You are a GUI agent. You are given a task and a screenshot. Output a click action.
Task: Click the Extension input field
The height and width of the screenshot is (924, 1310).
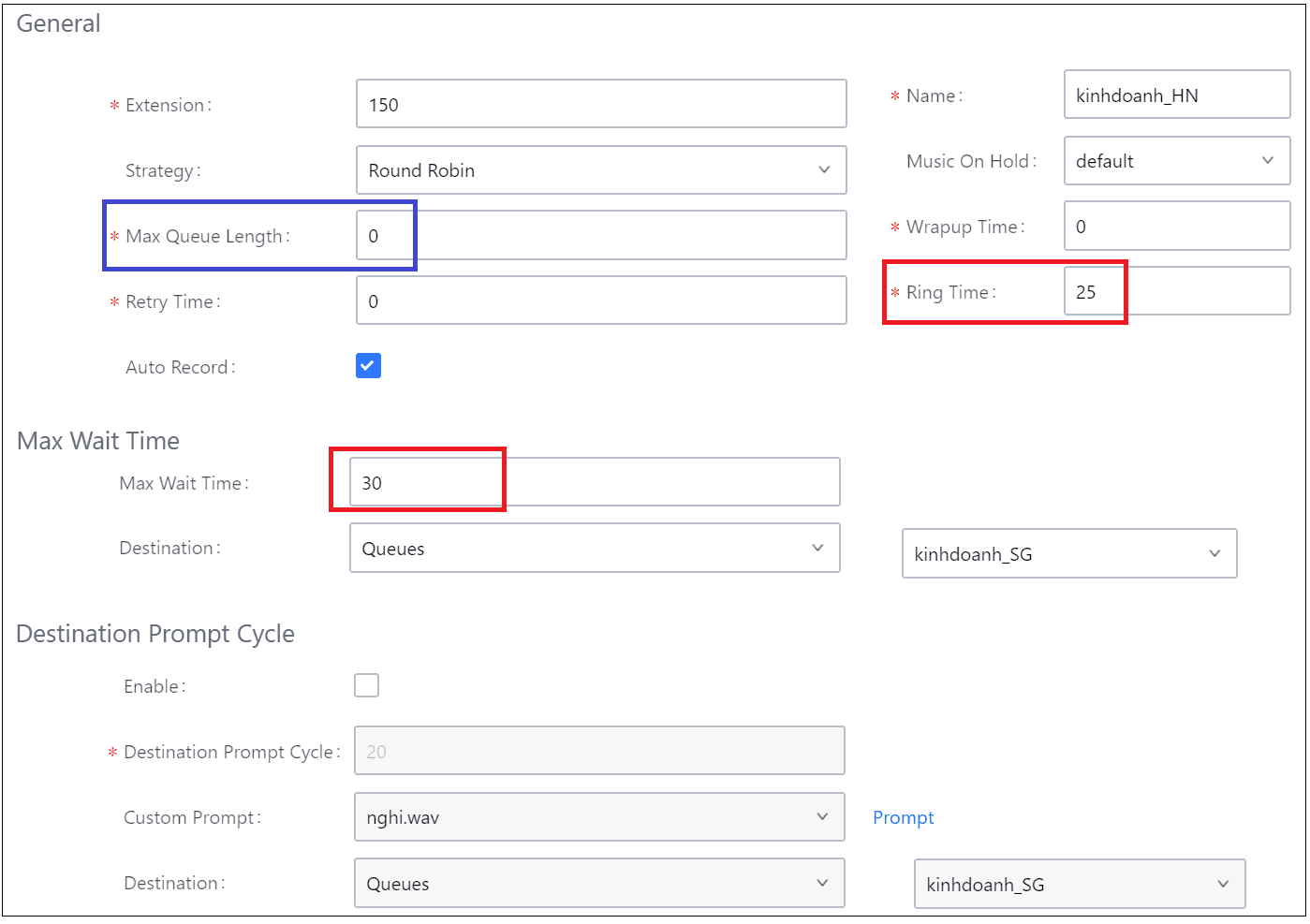click(600, 105)
